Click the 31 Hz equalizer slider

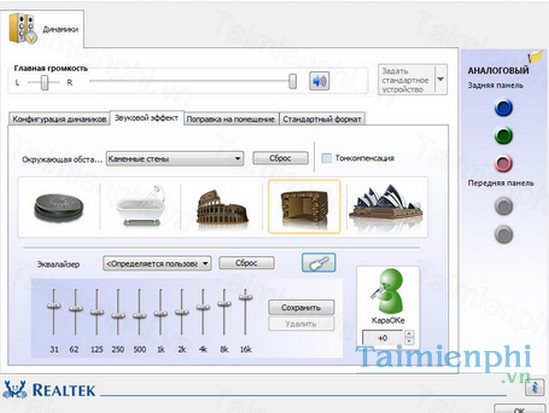pos(54,306)
